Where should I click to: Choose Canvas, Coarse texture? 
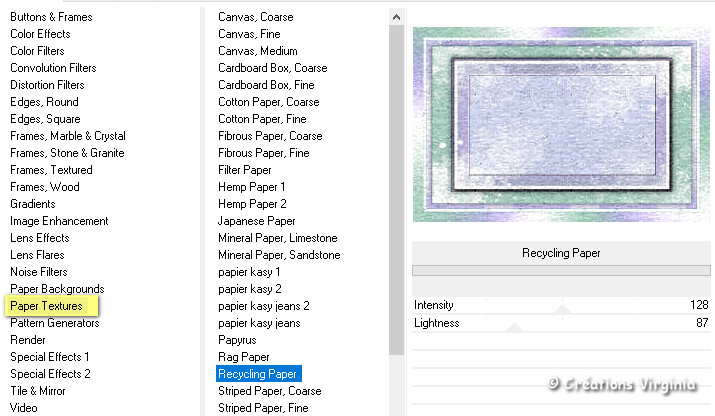(255, 17)
